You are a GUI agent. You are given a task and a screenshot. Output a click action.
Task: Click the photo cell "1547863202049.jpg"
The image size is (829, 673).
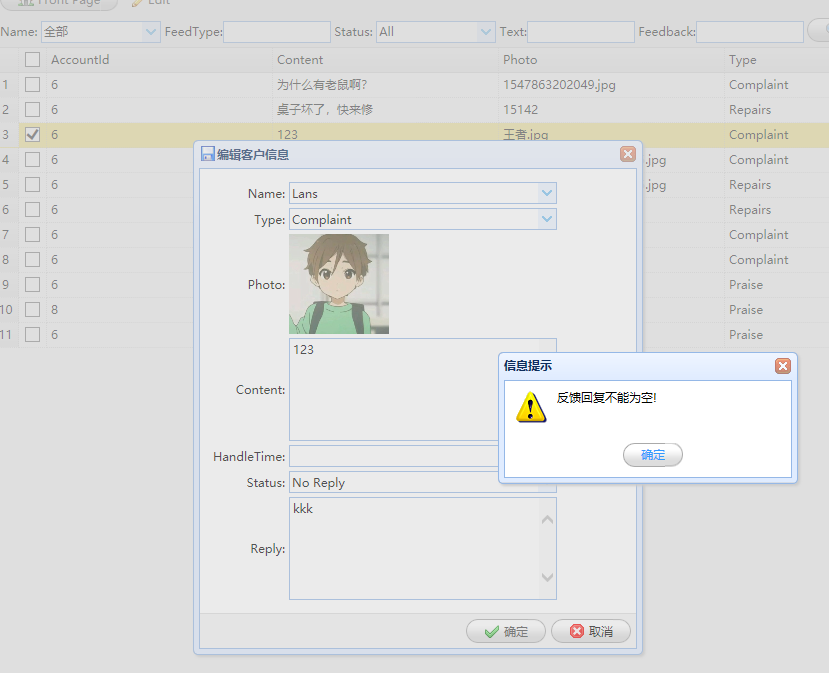[x=559, y=85]
